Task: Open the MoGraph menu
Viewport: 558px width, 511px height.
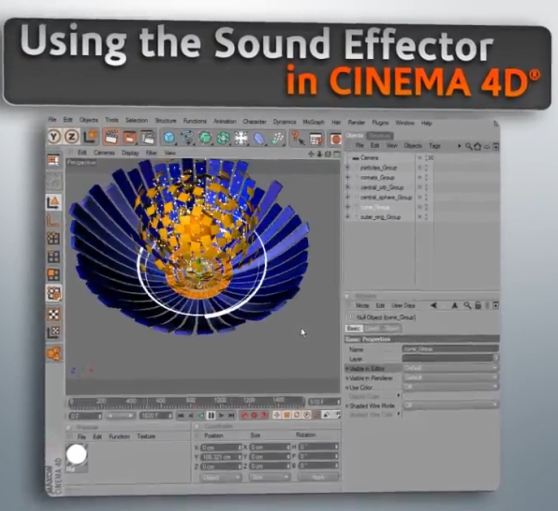Action: (314, 122)
